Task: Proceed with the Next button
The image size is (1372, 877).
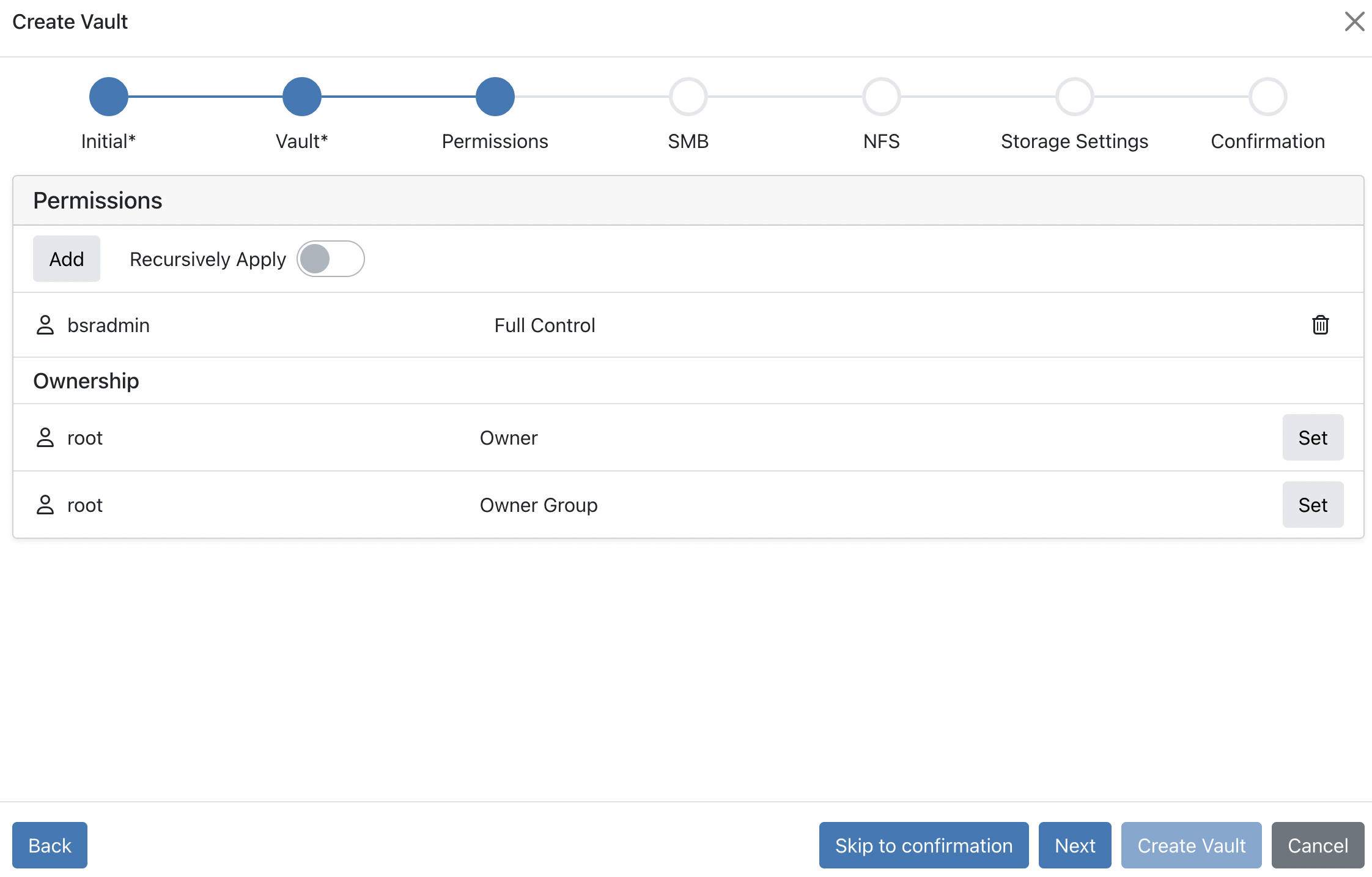Action: 1075,845
